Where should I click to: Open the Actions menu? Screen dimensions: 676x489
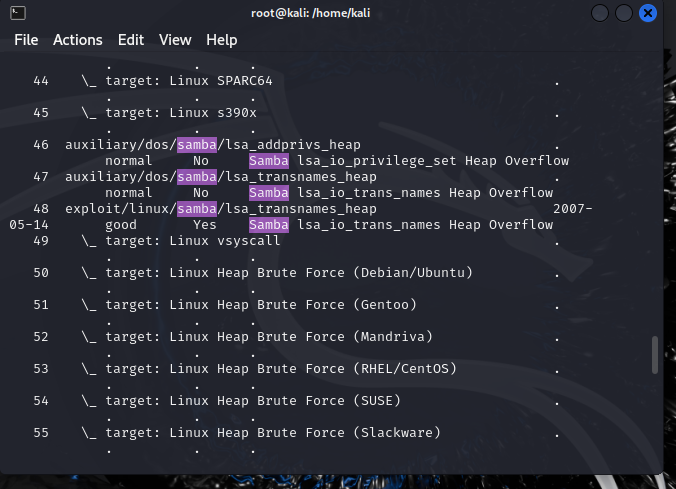pyautogui.click(x=78, y=40)
